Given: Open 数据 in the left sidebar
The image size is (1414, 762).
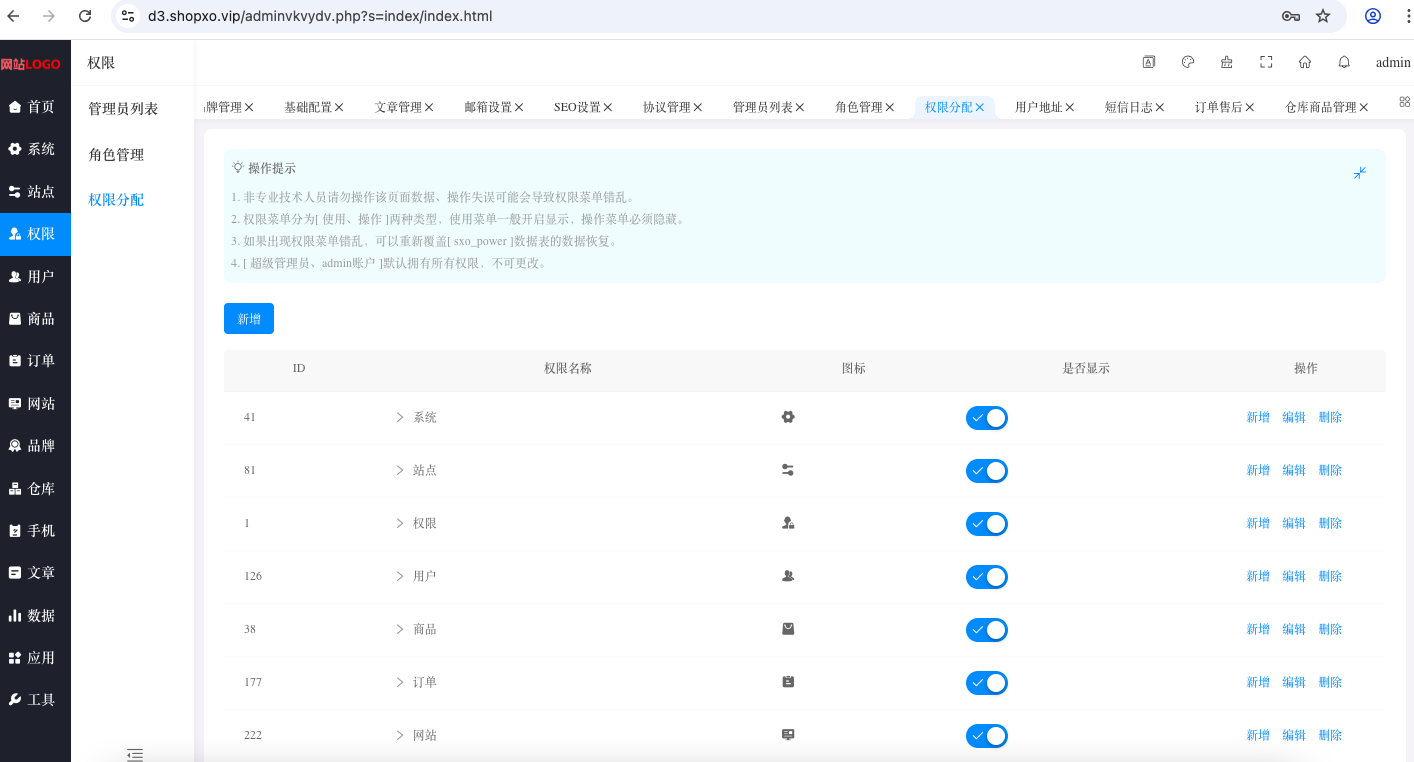Looking at the screenshot, I should coord(35,616).
